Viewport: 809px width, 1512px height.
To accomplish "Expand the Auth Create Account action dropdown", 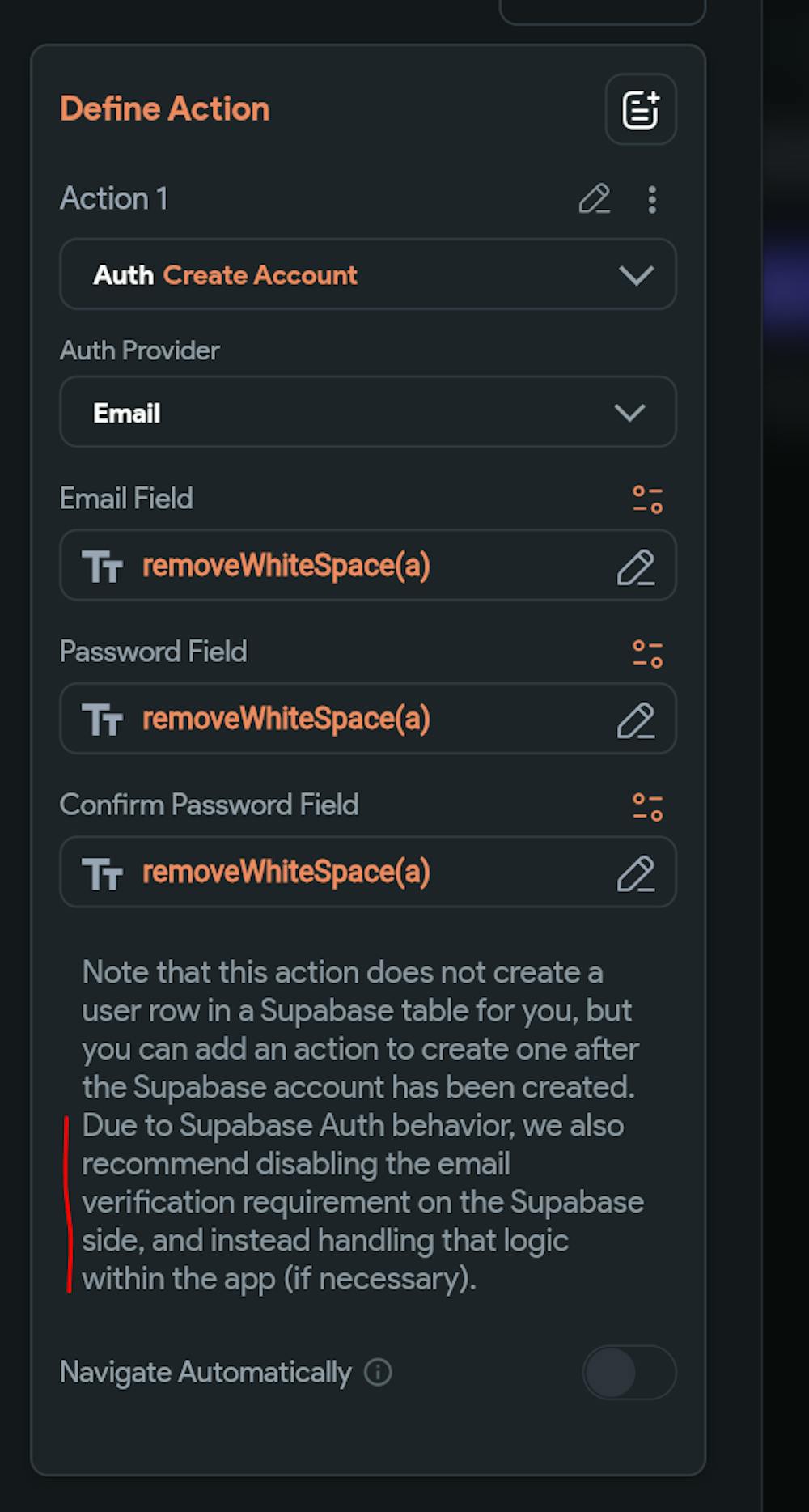I will [x=368, y=274].
